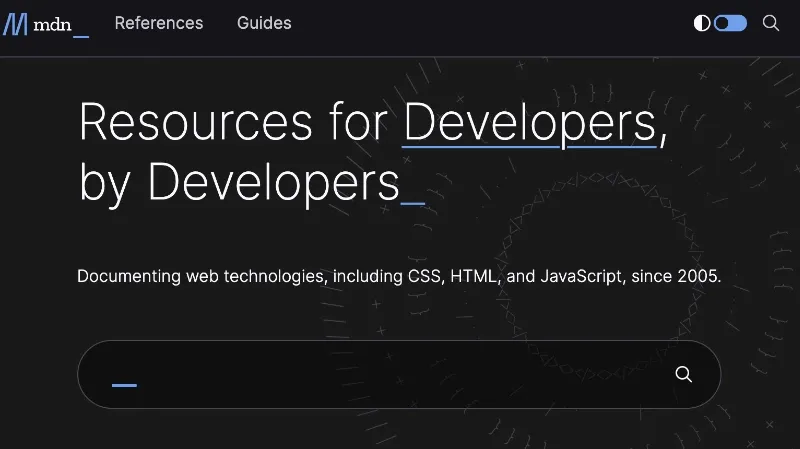This screenshot has width=800, height=449.
Task: Click the blue underscore after 'by Developers'
Action: pos(412,201)
